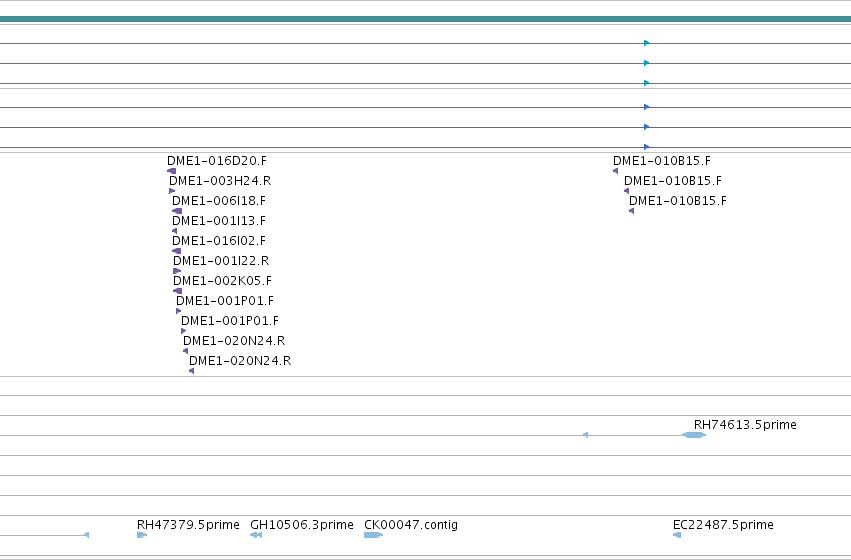Select the RH47379.5prime feature block
Image resolution: width=851 pixels, height=560 pixels.
[142, 535]
